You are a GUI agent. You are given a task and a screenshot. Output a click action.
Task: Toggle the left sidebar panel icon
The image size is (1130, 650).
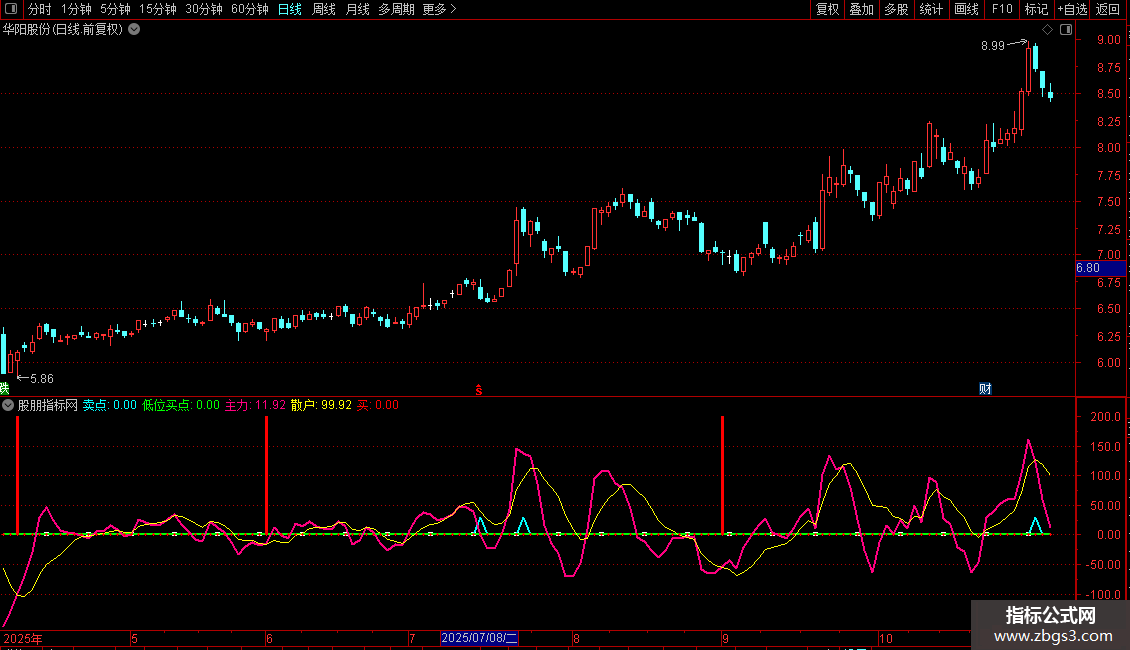pyautogui.click(x=11, y=9)
